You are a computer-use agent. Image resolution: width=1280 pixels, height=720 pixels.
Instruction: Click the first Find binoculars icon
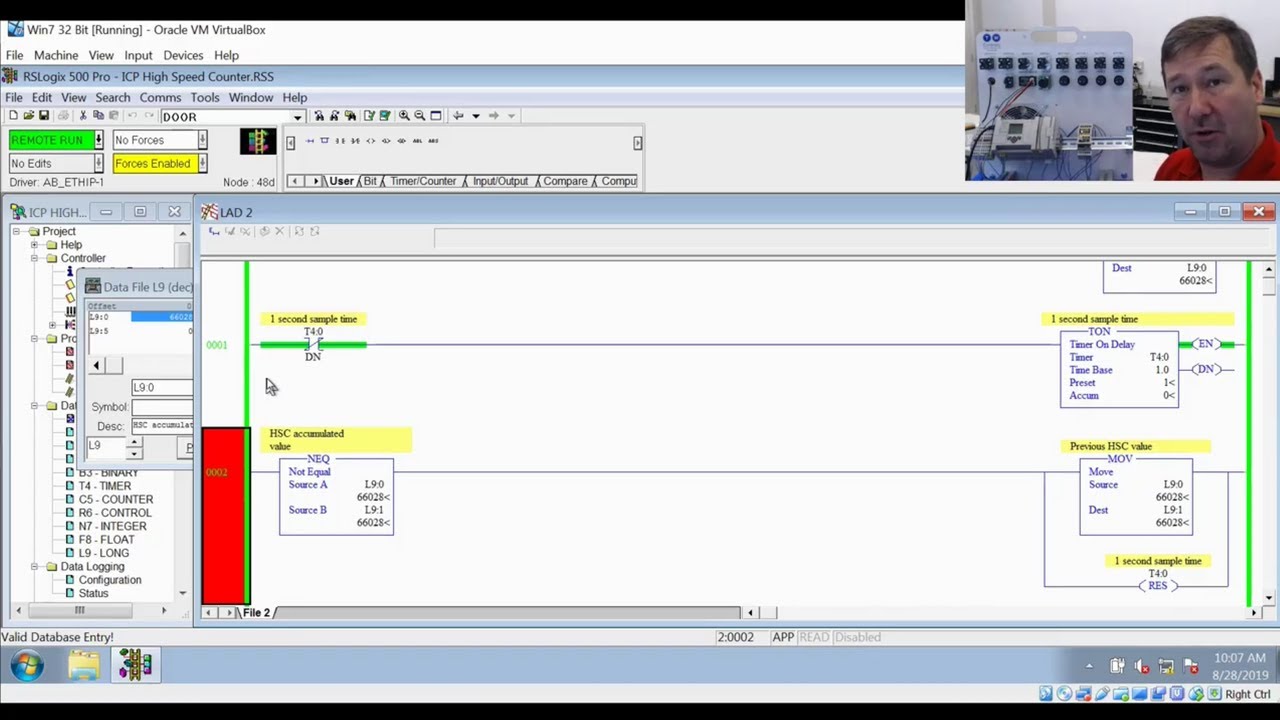click(319, 116)
